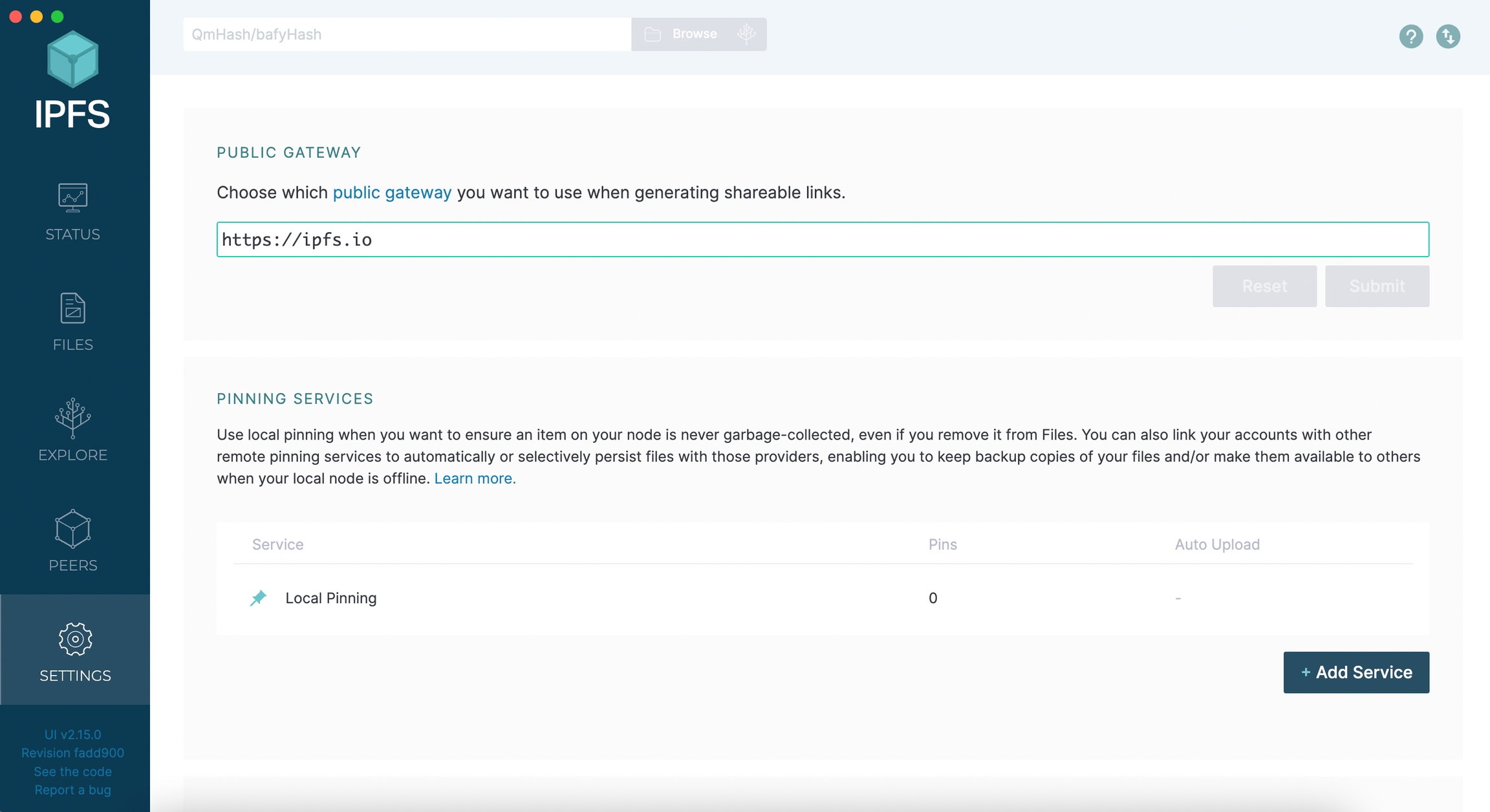Open the Peers cube icon
The width and height of the screenshot is (1490, 812).
click(72, 529)
